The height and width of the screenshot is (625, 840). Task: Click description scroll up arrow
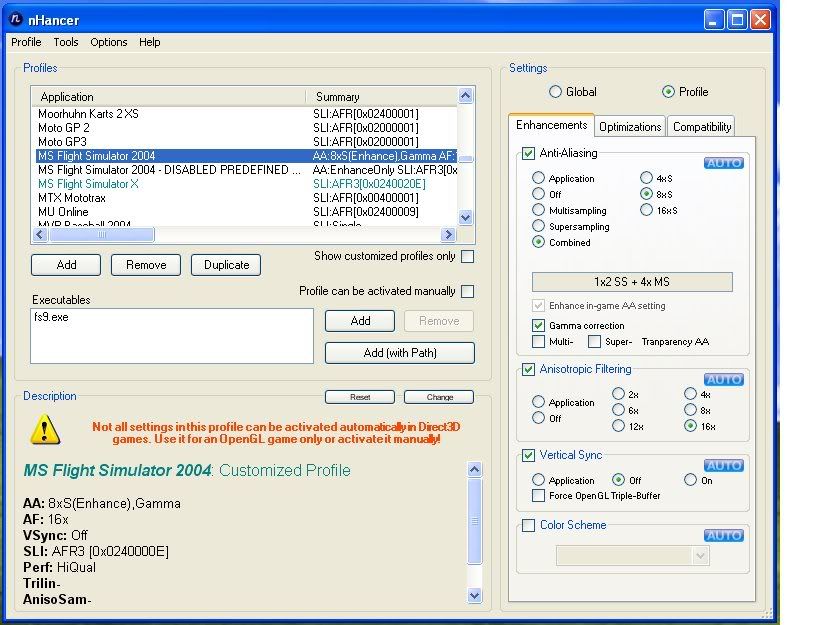coord(475,470)
